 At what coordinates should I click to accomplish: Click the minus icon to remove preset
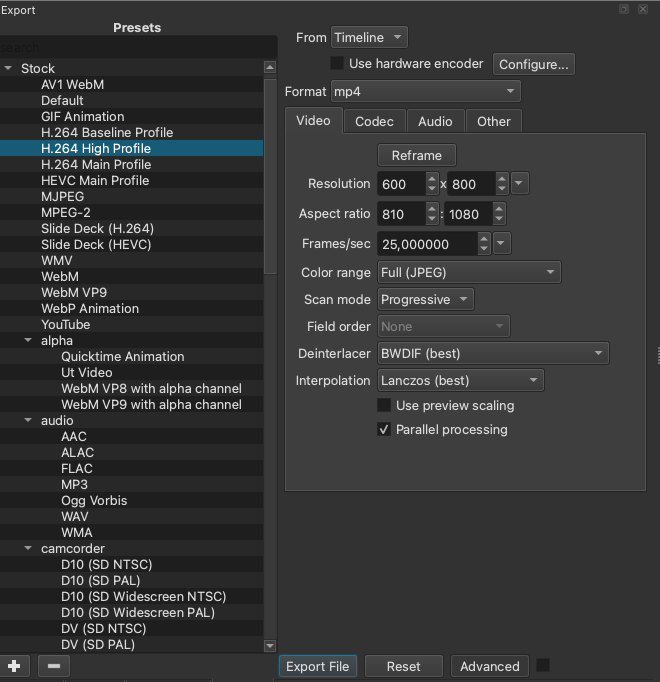pyautogui.click(x=54, y=666)
